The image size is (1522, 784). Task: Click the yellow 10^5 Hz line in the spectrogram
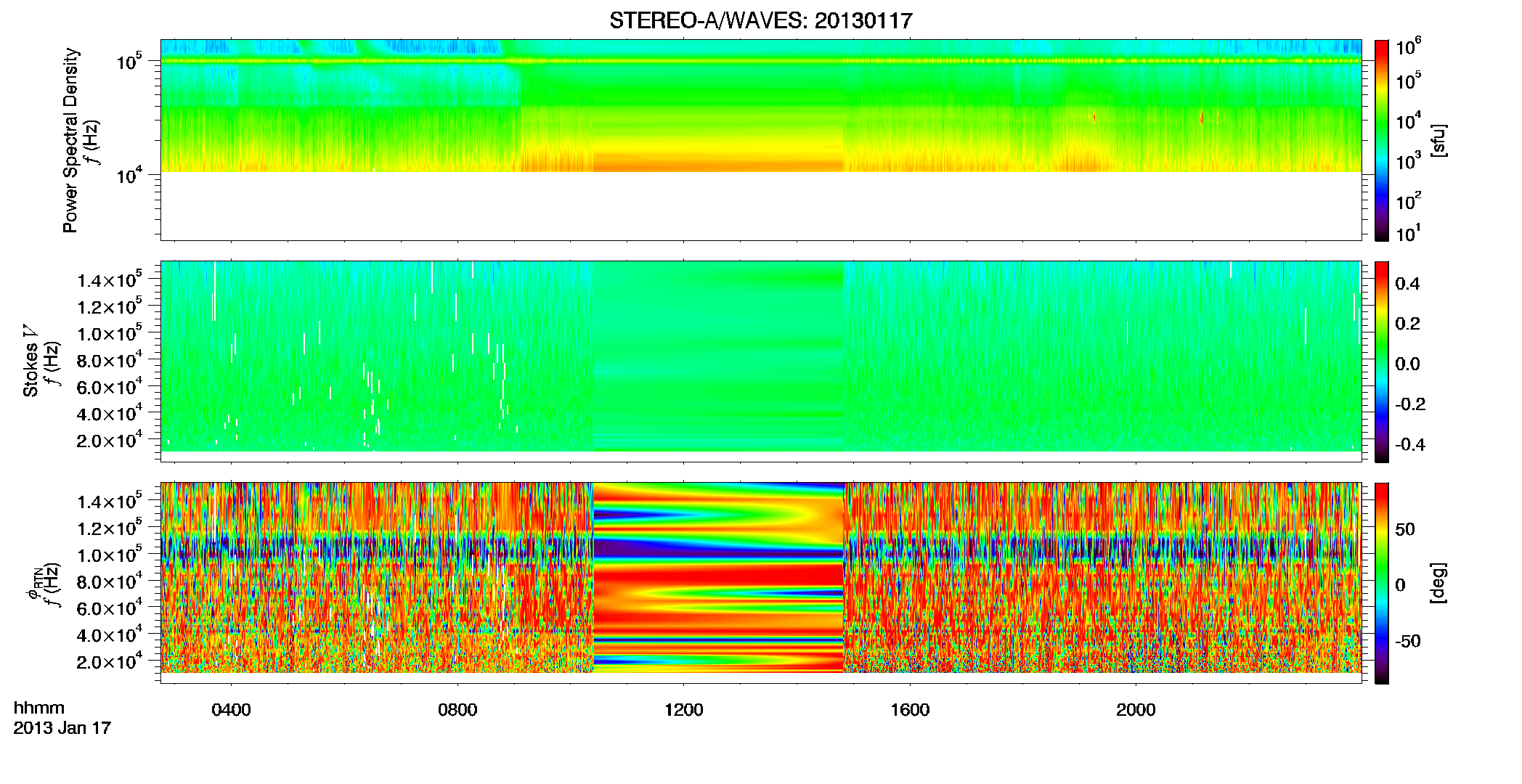pyautogui.click(x=760, y=61)
